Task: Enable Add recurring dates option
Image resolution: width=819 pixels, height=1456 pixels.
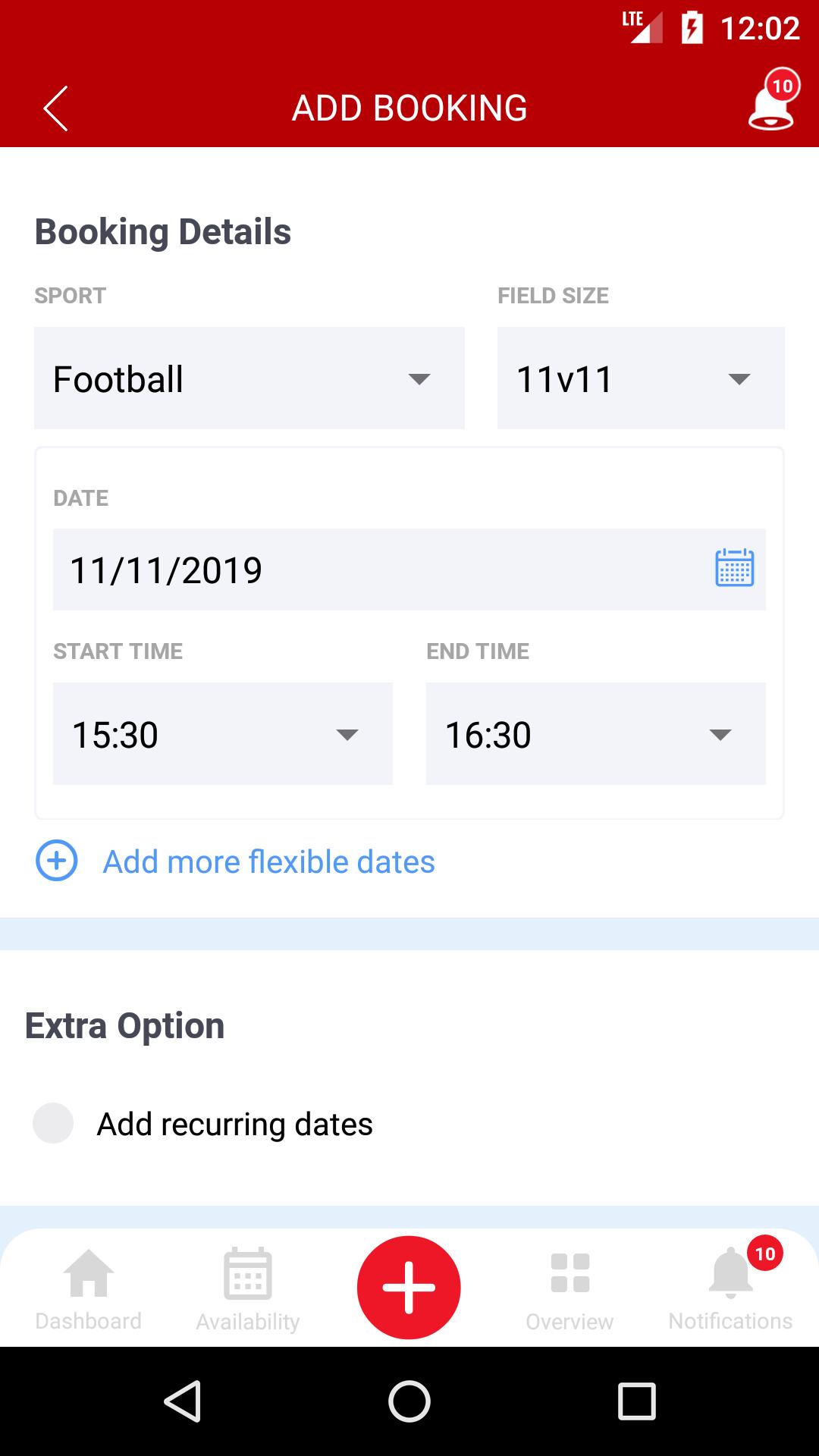Action: [53, 1123]
